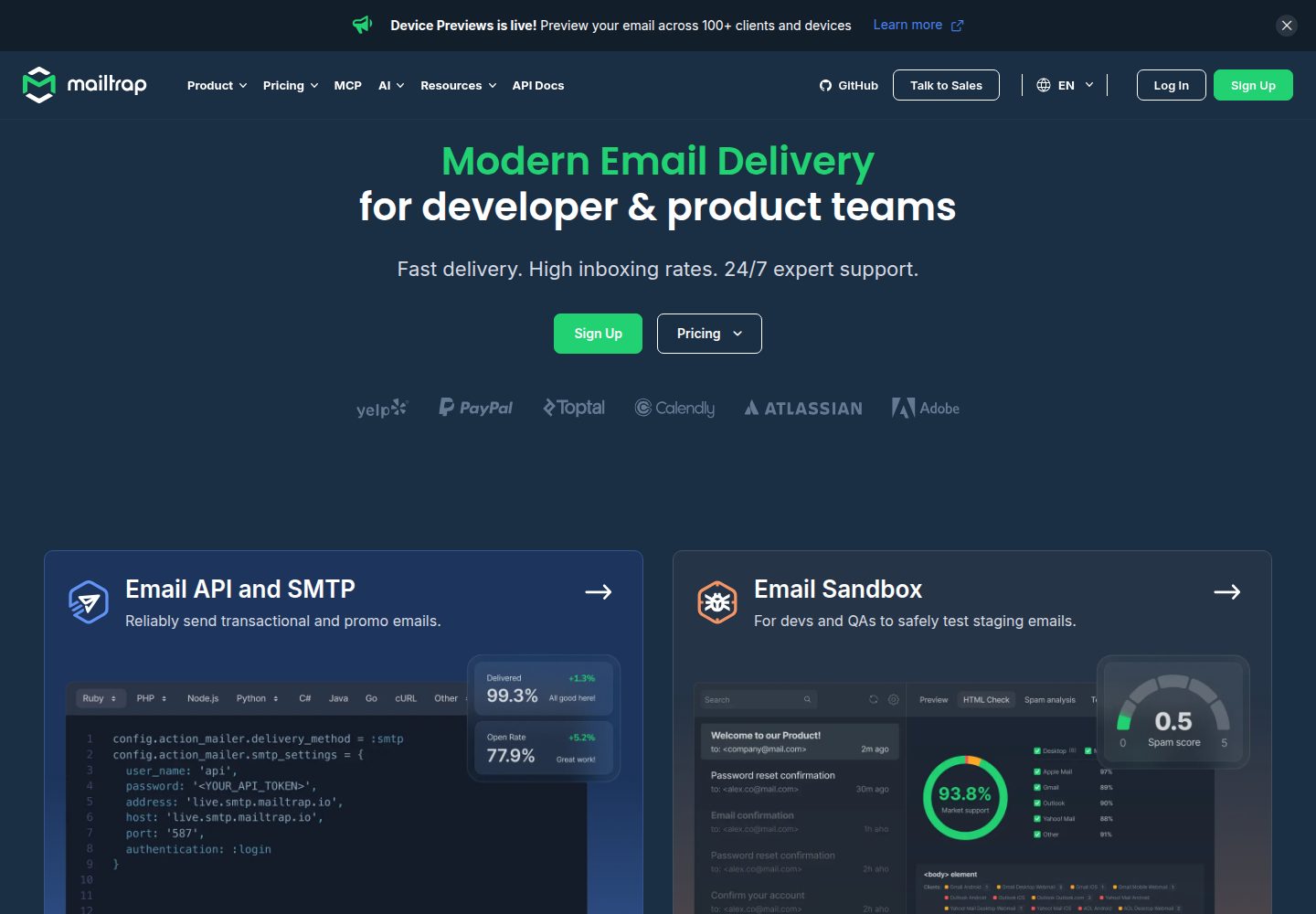Open the Spam analysis tab

click(1050, 699)
